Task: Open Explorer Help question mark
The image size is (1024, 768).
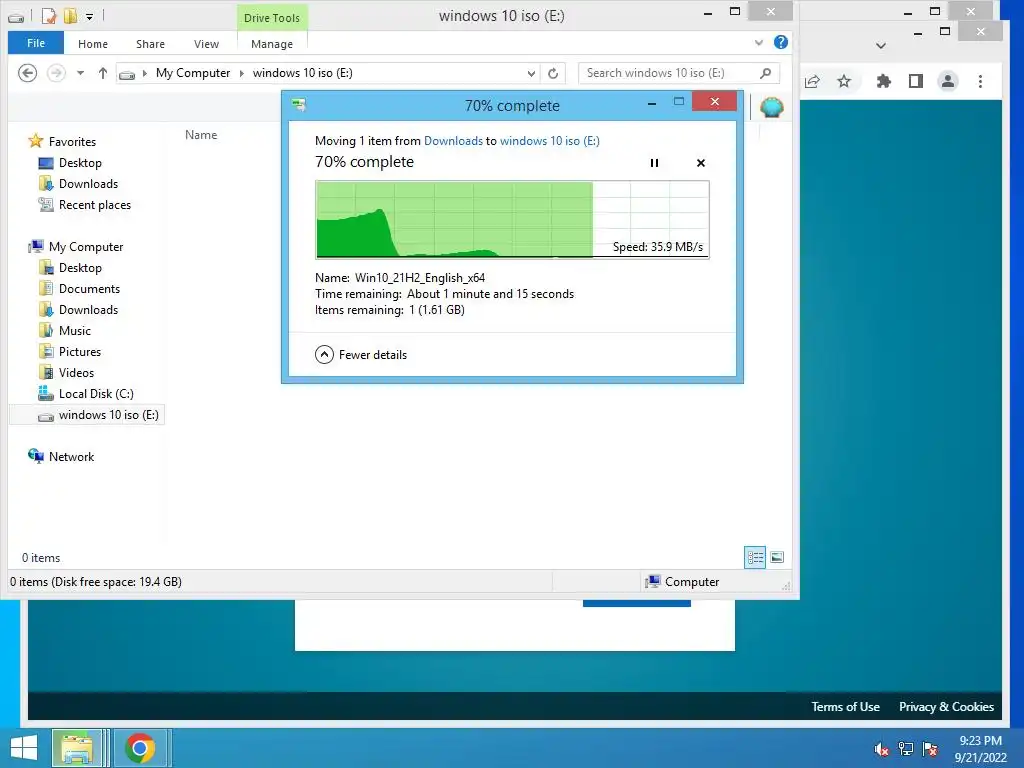Action: point(780,42)
